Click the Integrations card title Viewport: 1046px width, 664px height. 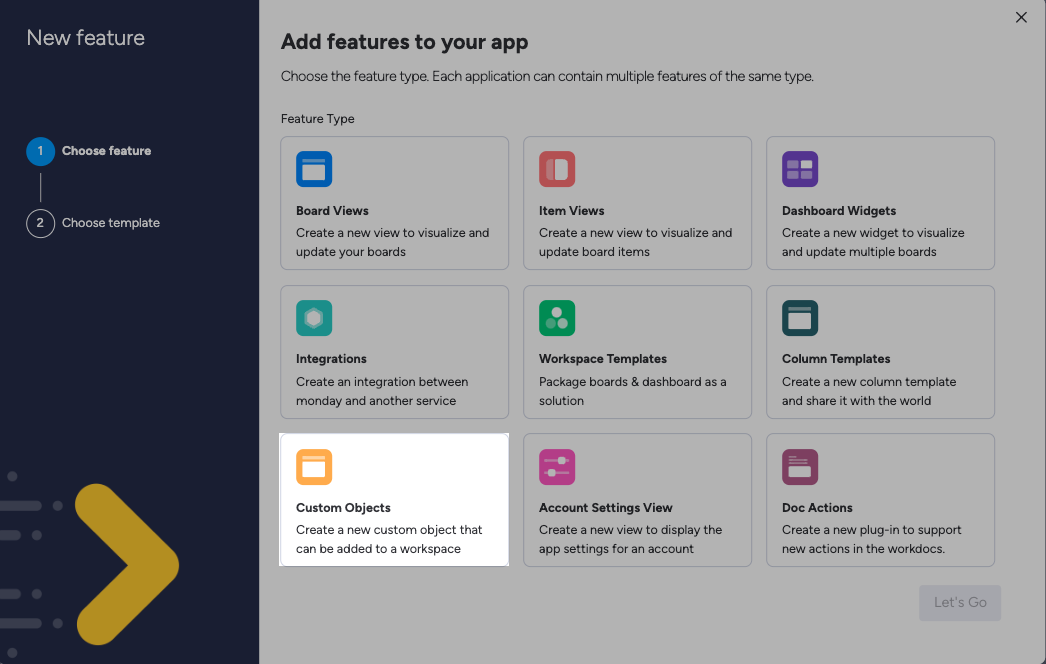click(x=331, y=359)
